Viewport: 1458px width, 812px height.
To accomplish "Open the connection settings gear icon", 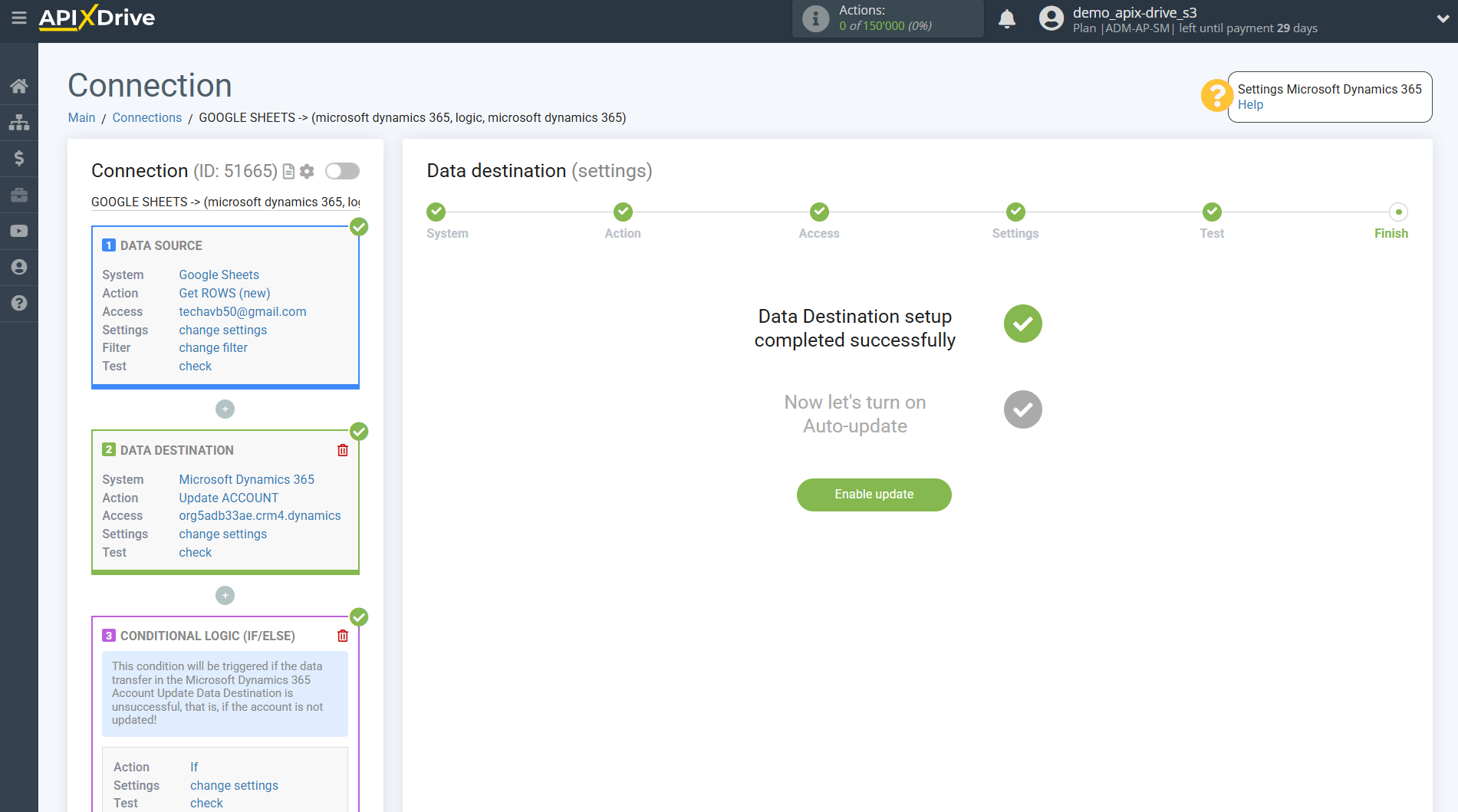I will point(307,172).
